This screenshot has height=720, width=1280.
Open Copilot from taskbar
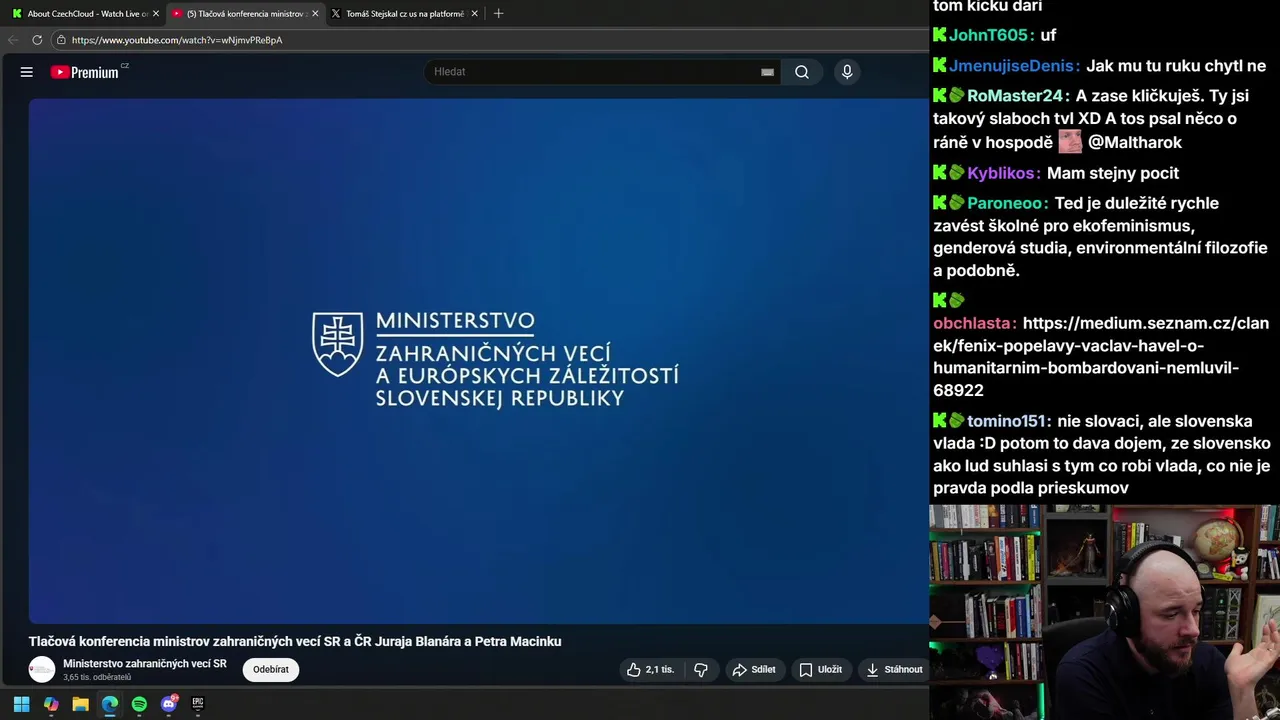51,704
